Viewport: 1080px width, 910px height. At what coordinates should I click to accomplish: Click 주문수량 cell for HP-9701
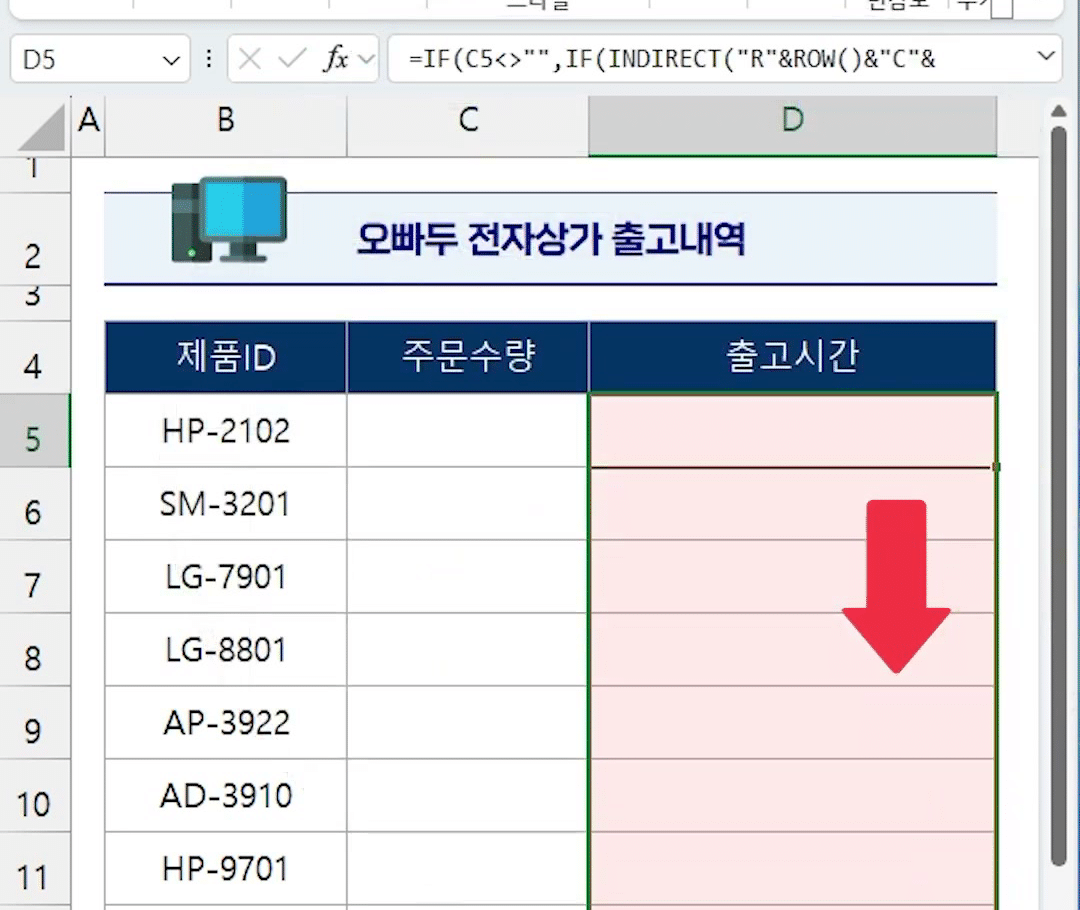[x=468, y=869]
